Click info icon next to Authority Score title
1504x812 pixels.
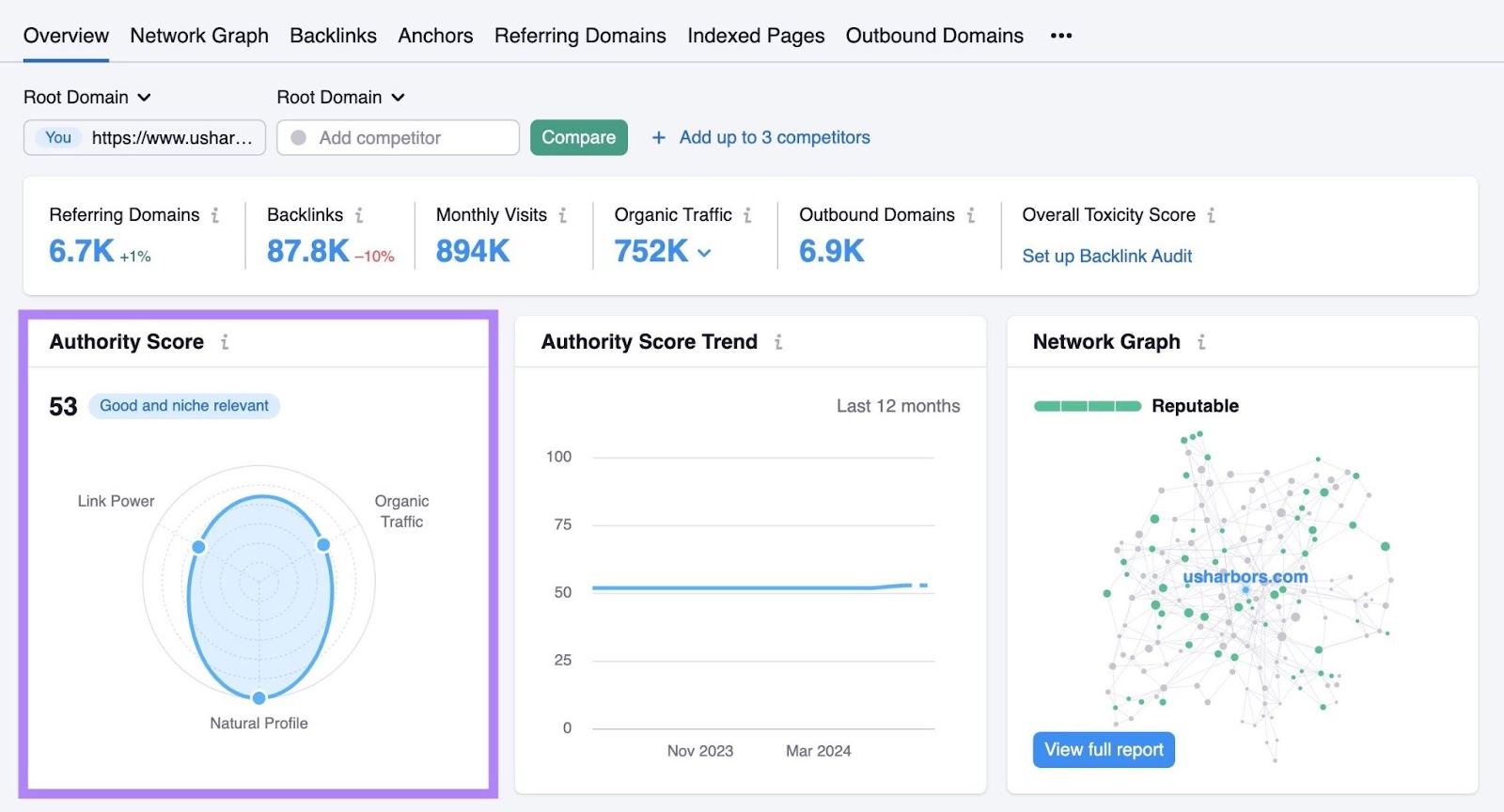(225, 342)
